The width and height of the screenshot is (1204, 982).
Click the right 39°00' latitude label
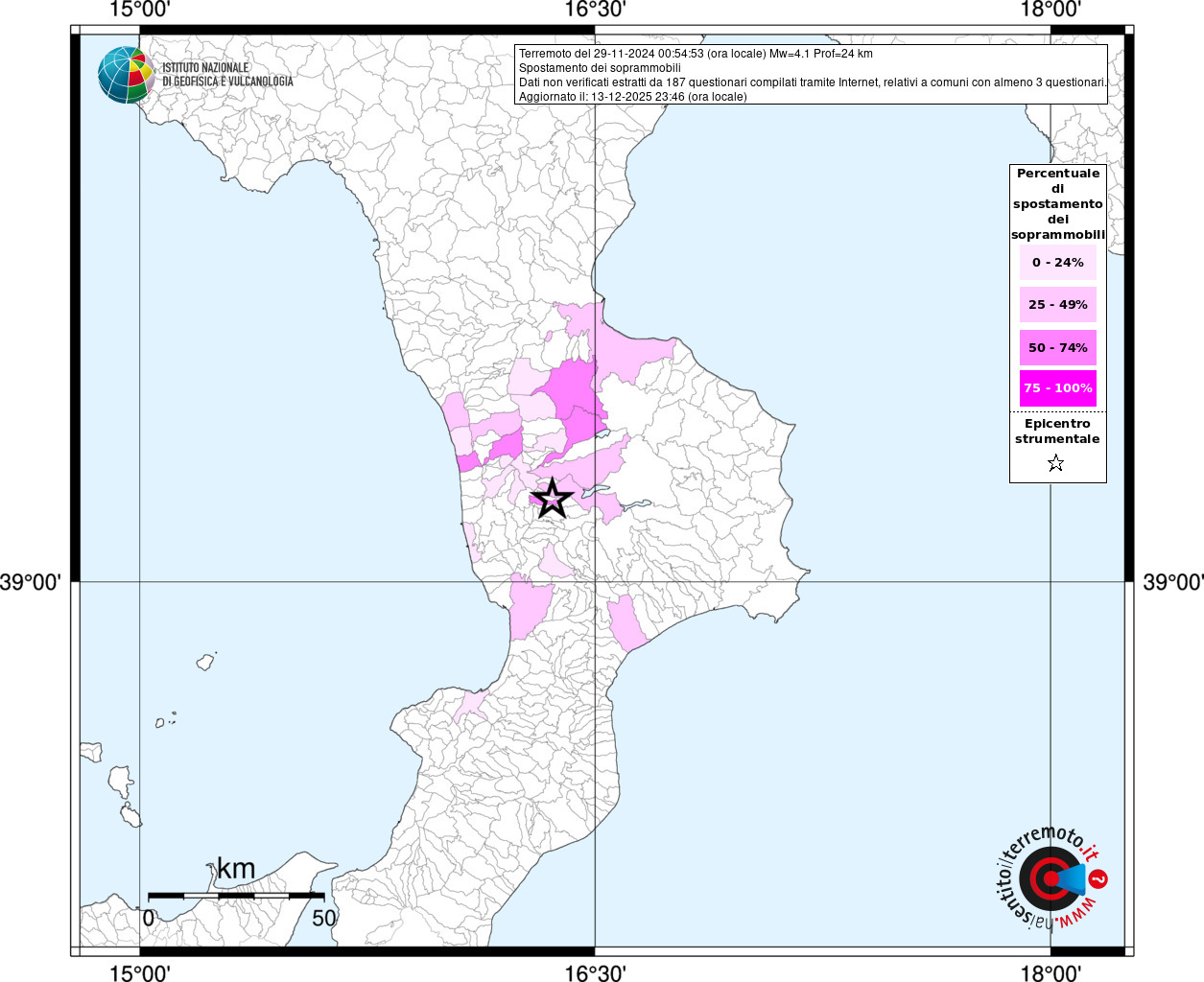(1173, 582)
